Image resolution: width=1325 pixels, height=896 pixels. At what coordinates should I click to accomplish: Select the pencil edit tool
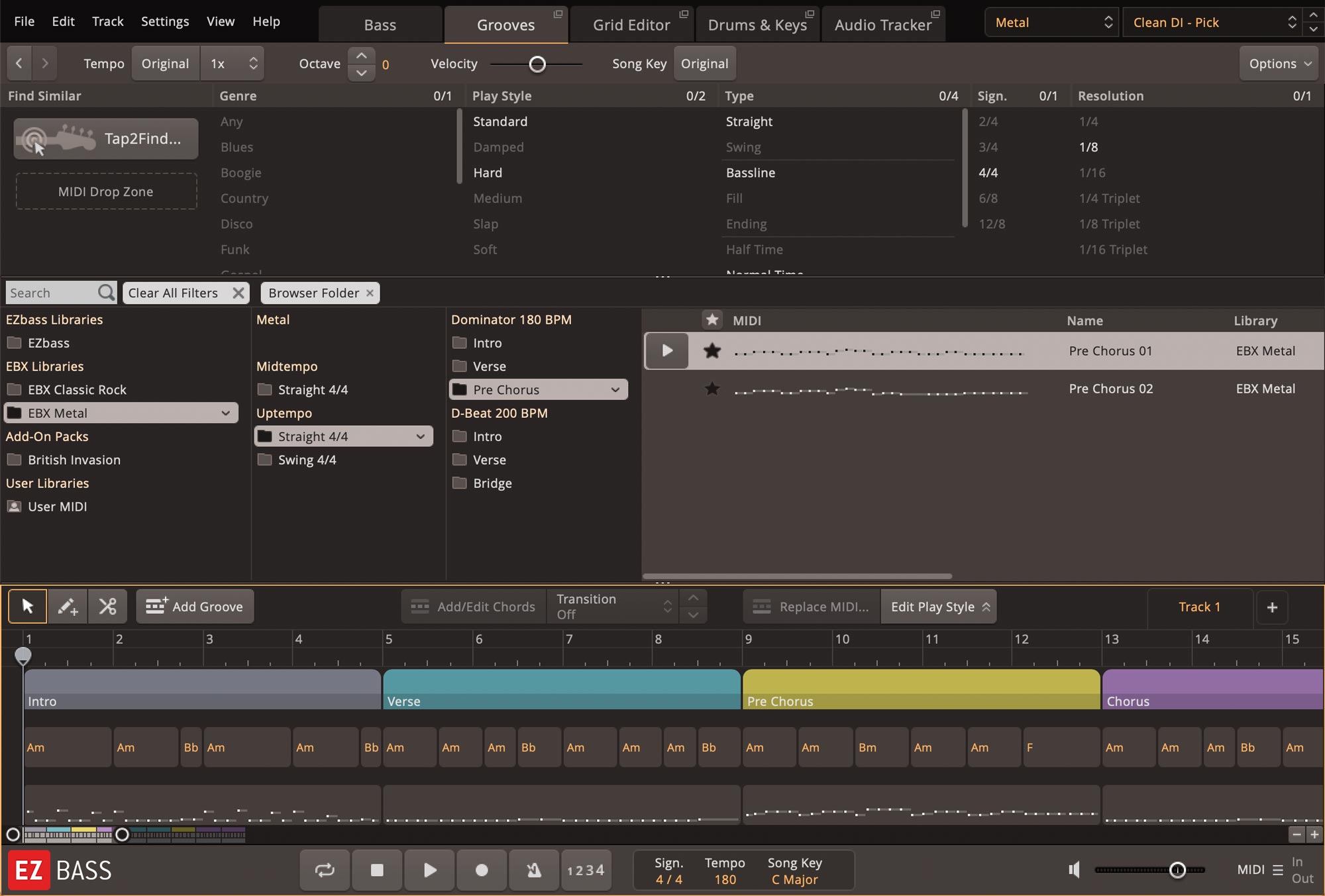67,606
